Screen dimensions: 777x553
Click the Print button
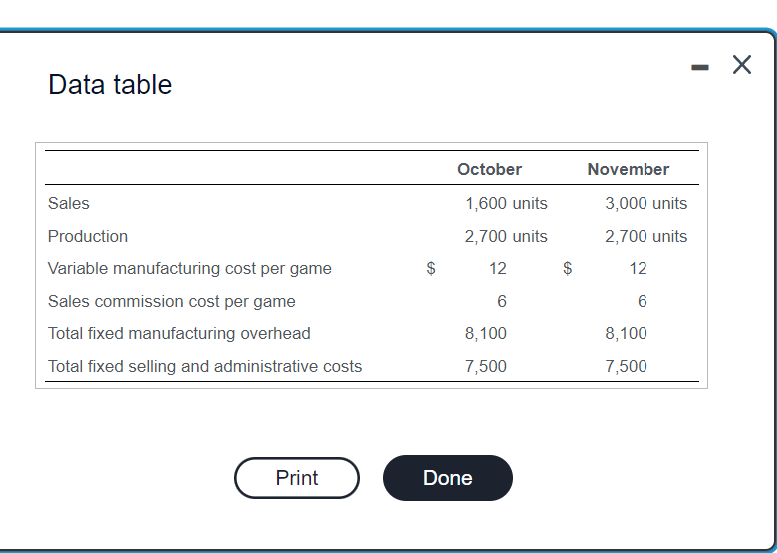(x=297, y=478)
